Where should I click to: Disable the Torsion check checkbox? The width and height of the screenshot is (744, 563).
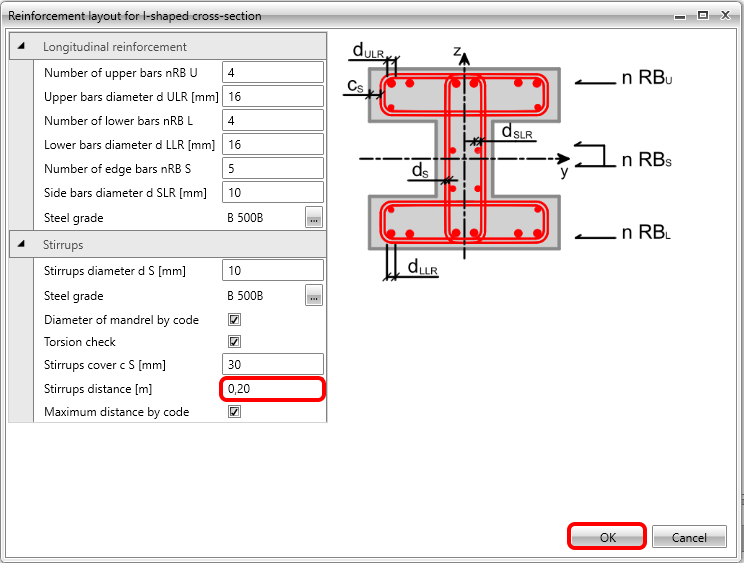tap(235, 342)
